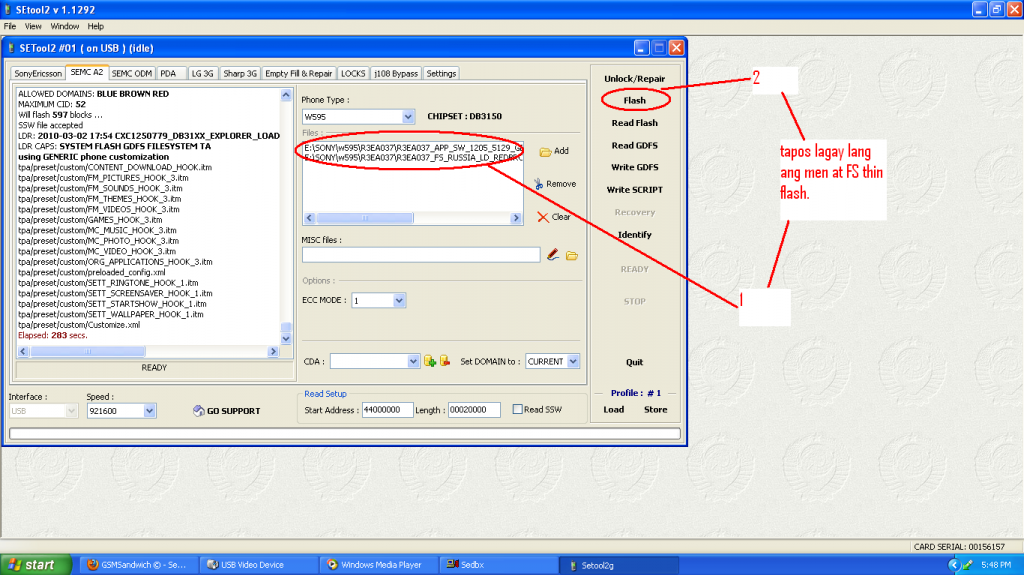Click the Elapsed: 283 secs. log line
The image size is (1024, 575).
[52, 335]
